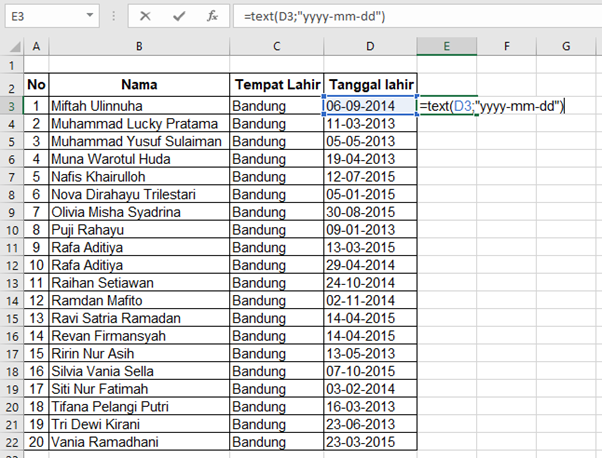The image size is (602, 458).
Task: Select all cells with the corner triangle
Action: [x=15, y=46]
